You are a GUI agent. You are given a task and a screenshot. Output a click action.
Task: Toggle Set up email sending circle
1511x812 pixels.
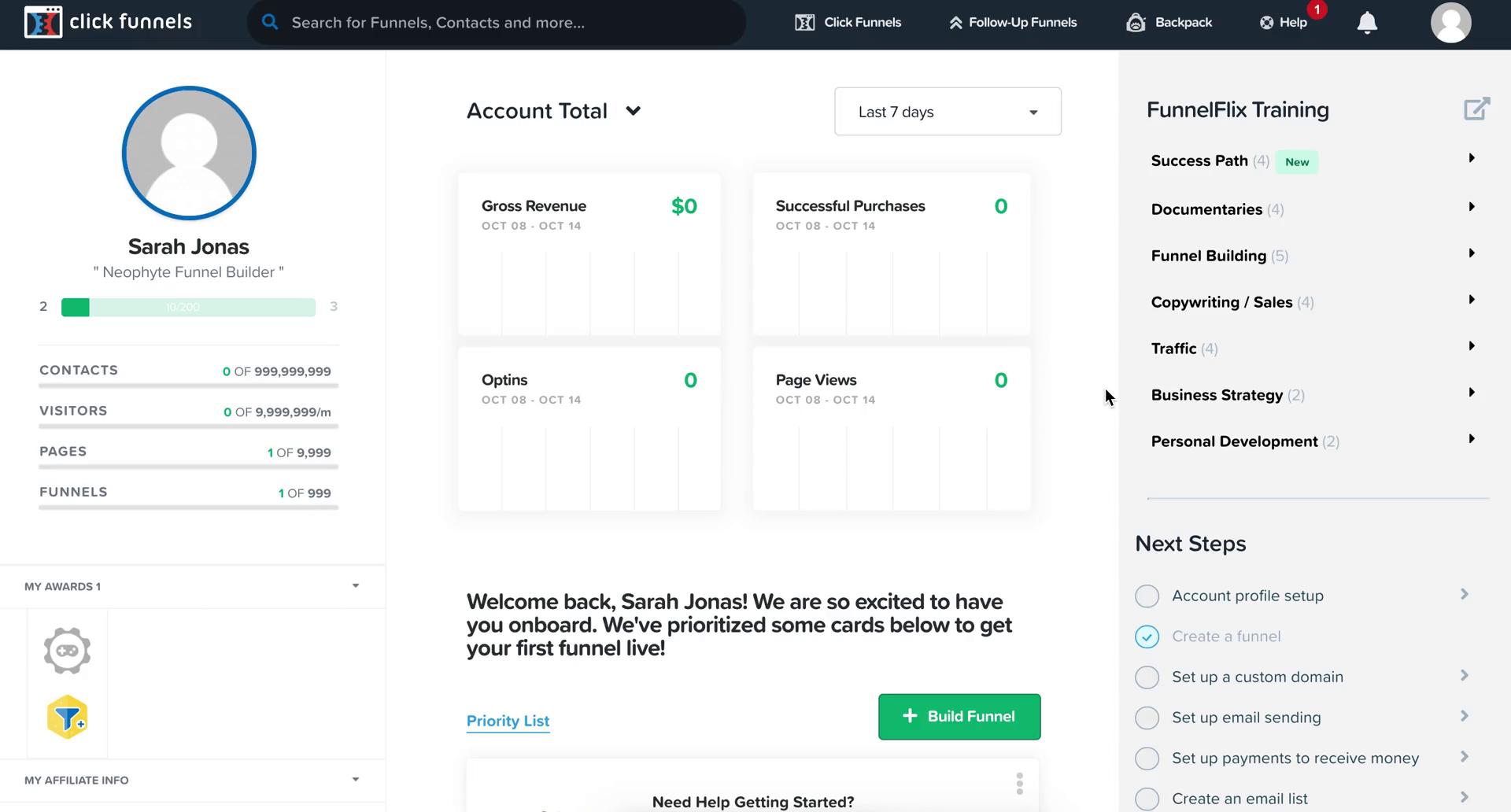(1147, 718)
